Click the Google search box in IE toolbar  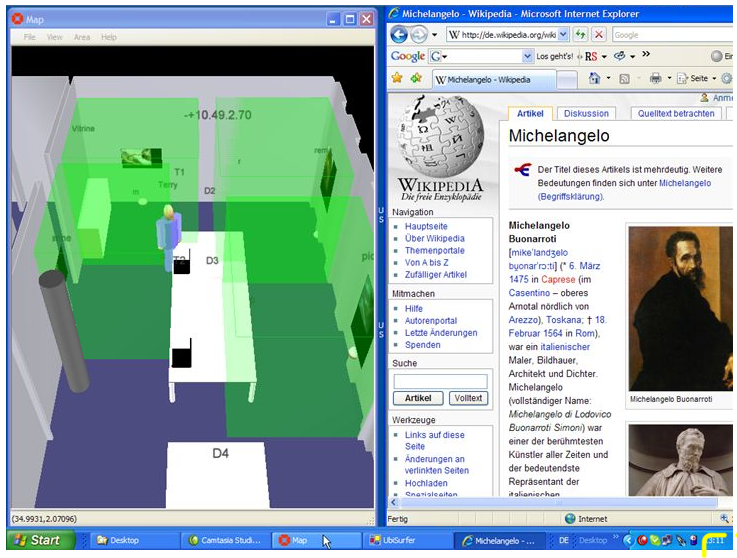(672, 35)
